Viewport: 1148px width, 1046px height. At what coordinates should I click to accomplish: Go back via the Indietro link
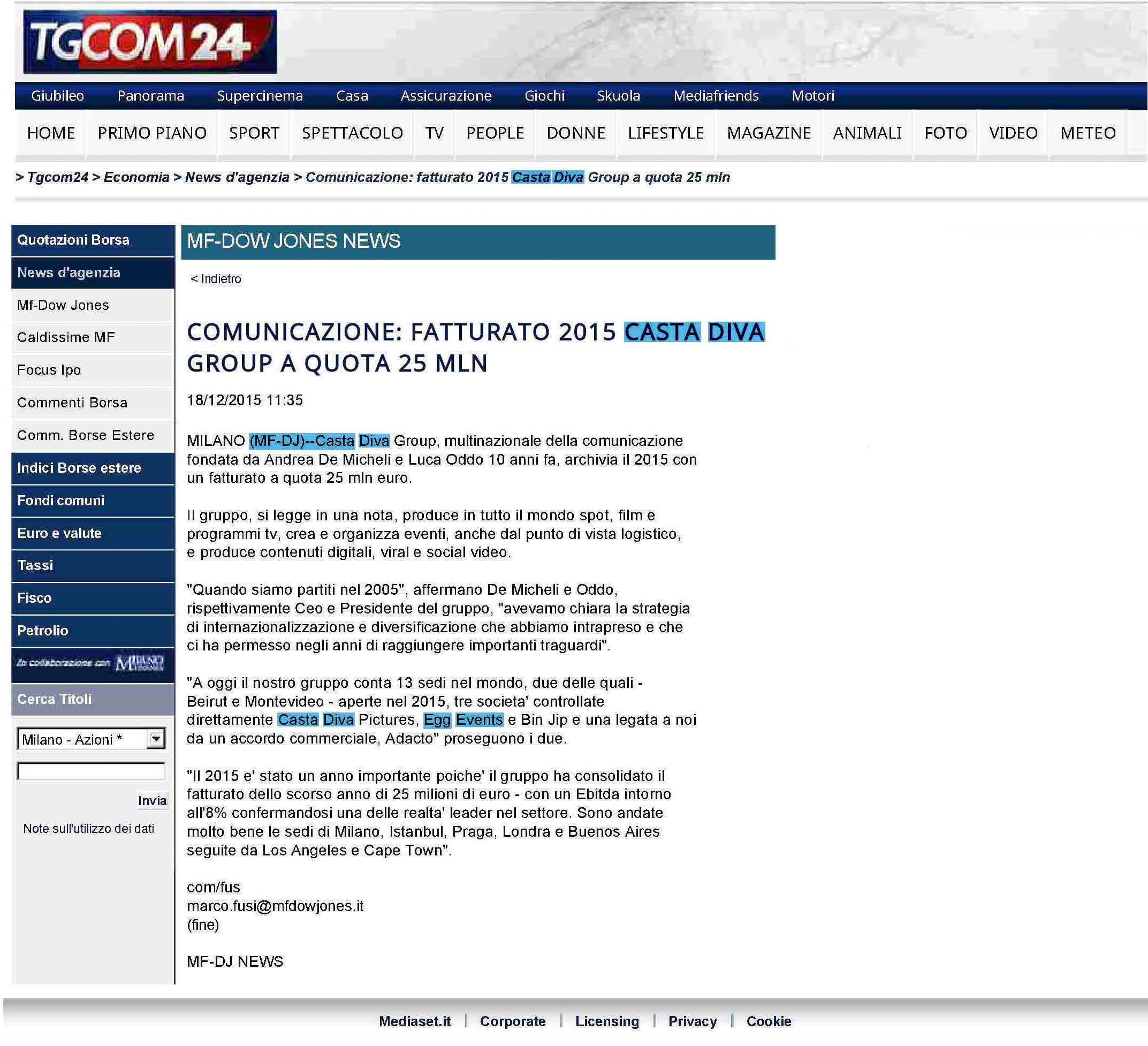pos(216,279)
